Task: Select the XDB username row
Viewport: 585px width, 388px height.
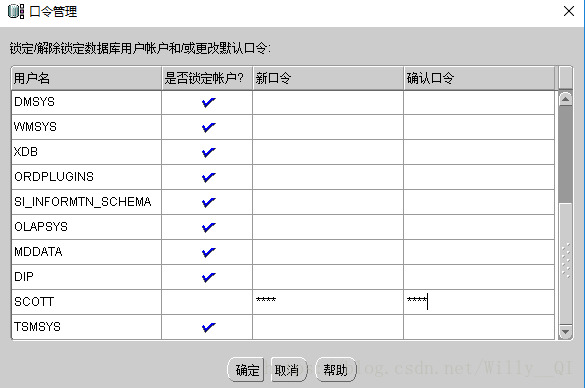Action: [87, 152]
